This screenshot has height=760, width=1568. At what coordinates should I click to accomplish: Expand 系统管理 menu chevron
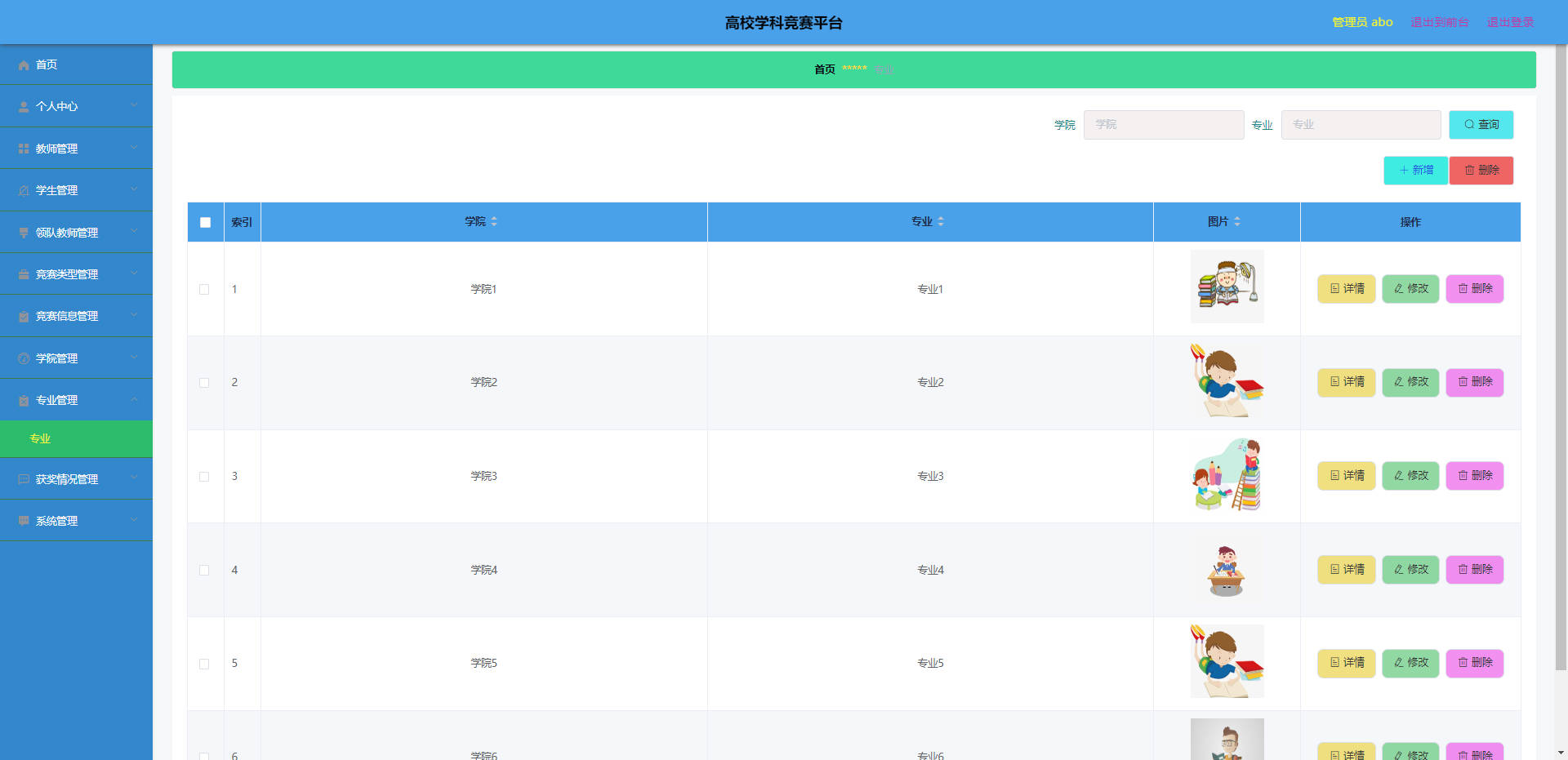[134, 521]
